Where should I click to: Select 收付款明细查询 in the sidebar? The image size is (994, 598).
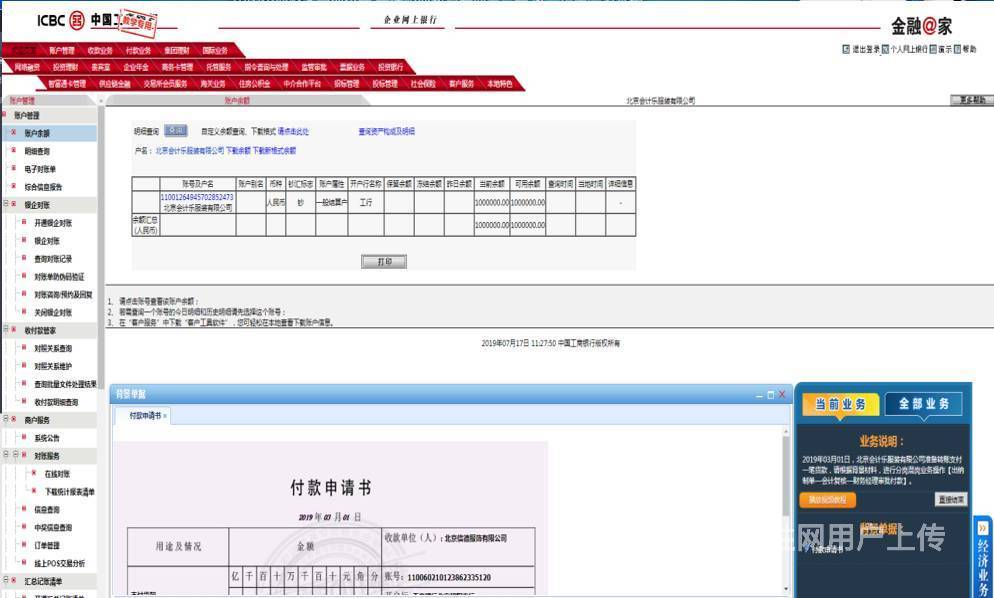point(56,401)
